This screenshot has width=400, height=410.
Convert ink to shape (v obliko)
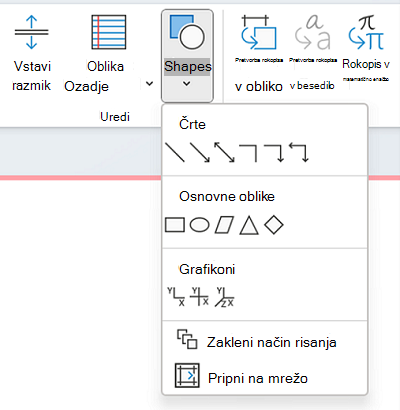pos(259,53)
